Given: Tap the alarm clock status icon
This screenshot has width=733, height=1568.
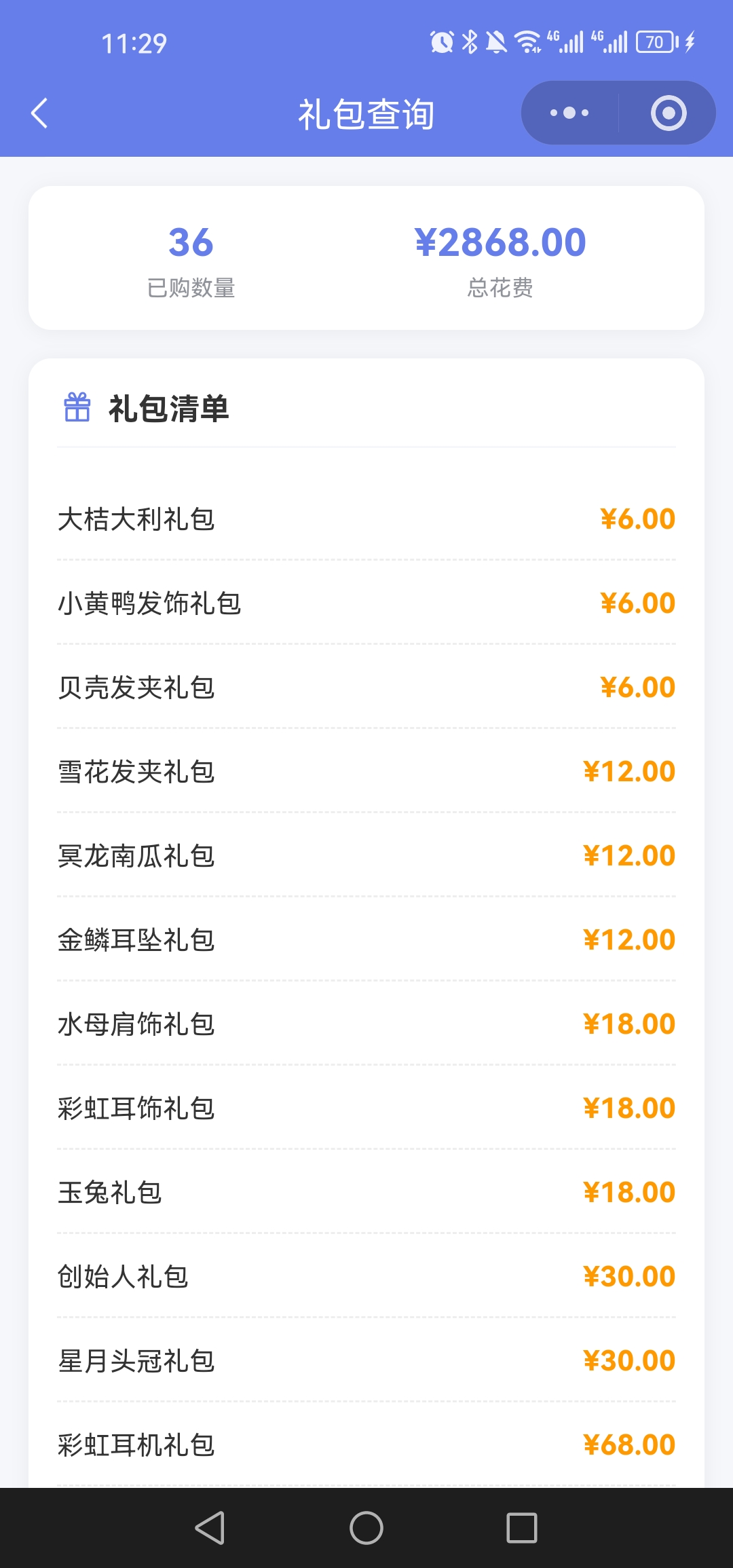Looking at the screenshot, I should pyautogui.click(x=442, y=42).
